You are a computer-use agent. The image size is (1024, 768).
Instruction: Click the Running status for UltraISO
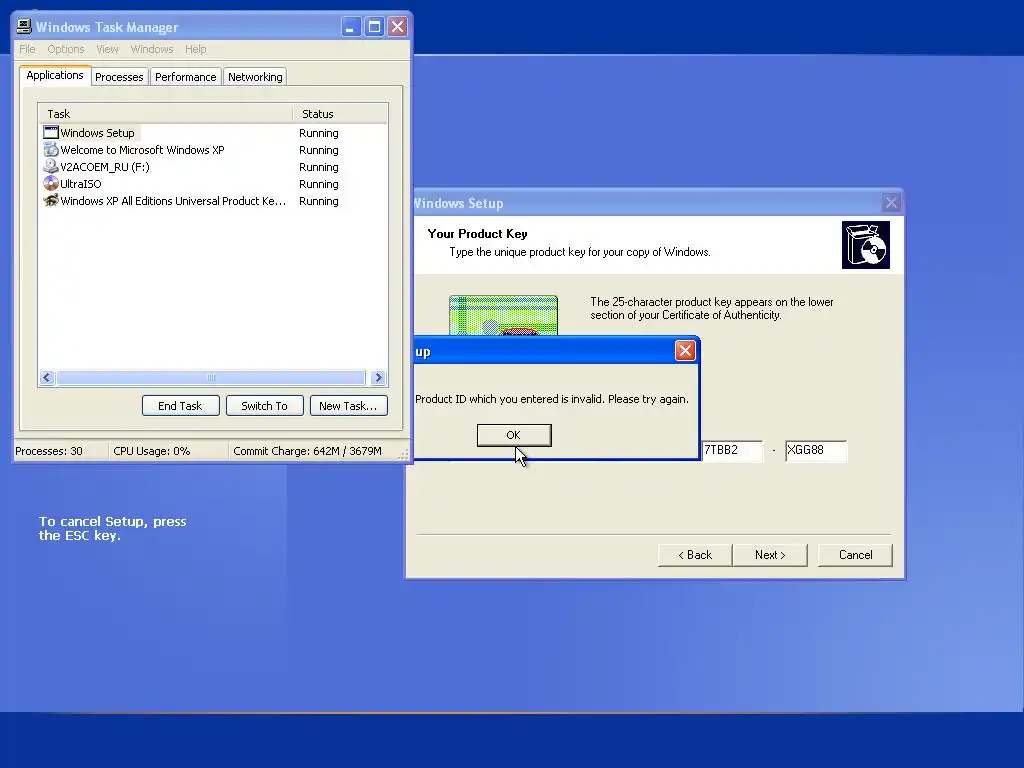(319, 184)
